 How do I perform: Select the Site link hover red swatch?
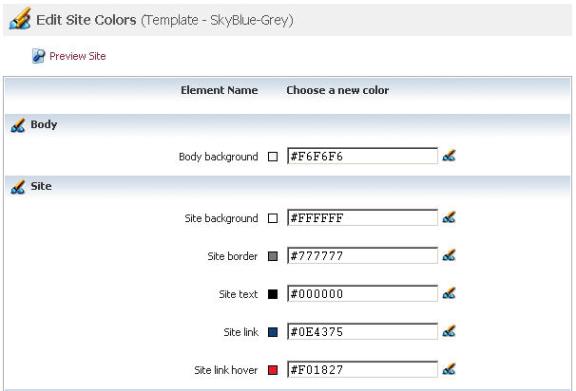[x=273, y=370]
